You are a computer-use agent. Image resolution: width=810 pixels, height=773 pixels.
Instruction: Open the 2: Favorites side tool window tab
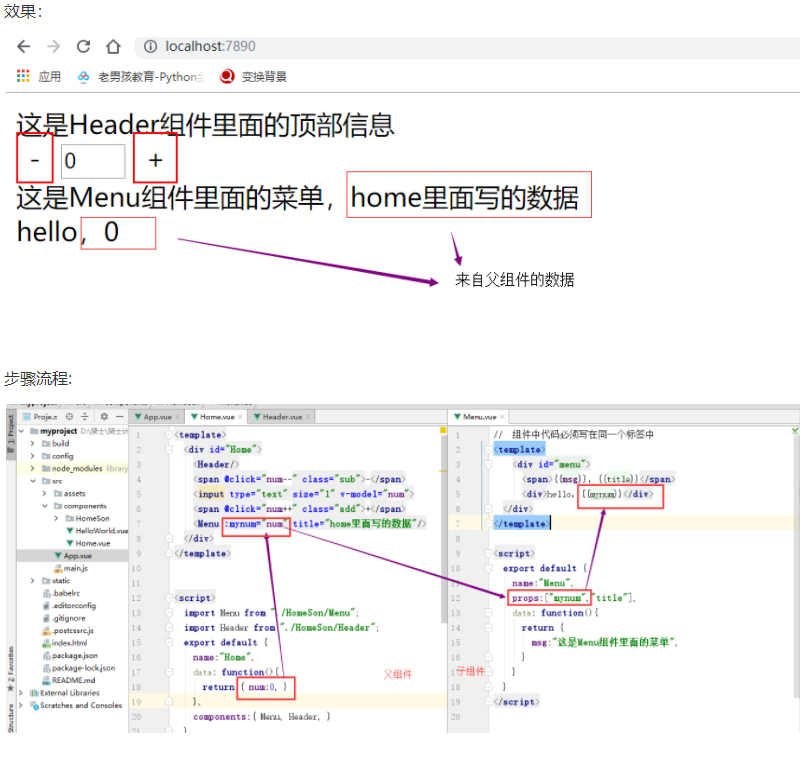pos(10,669)
